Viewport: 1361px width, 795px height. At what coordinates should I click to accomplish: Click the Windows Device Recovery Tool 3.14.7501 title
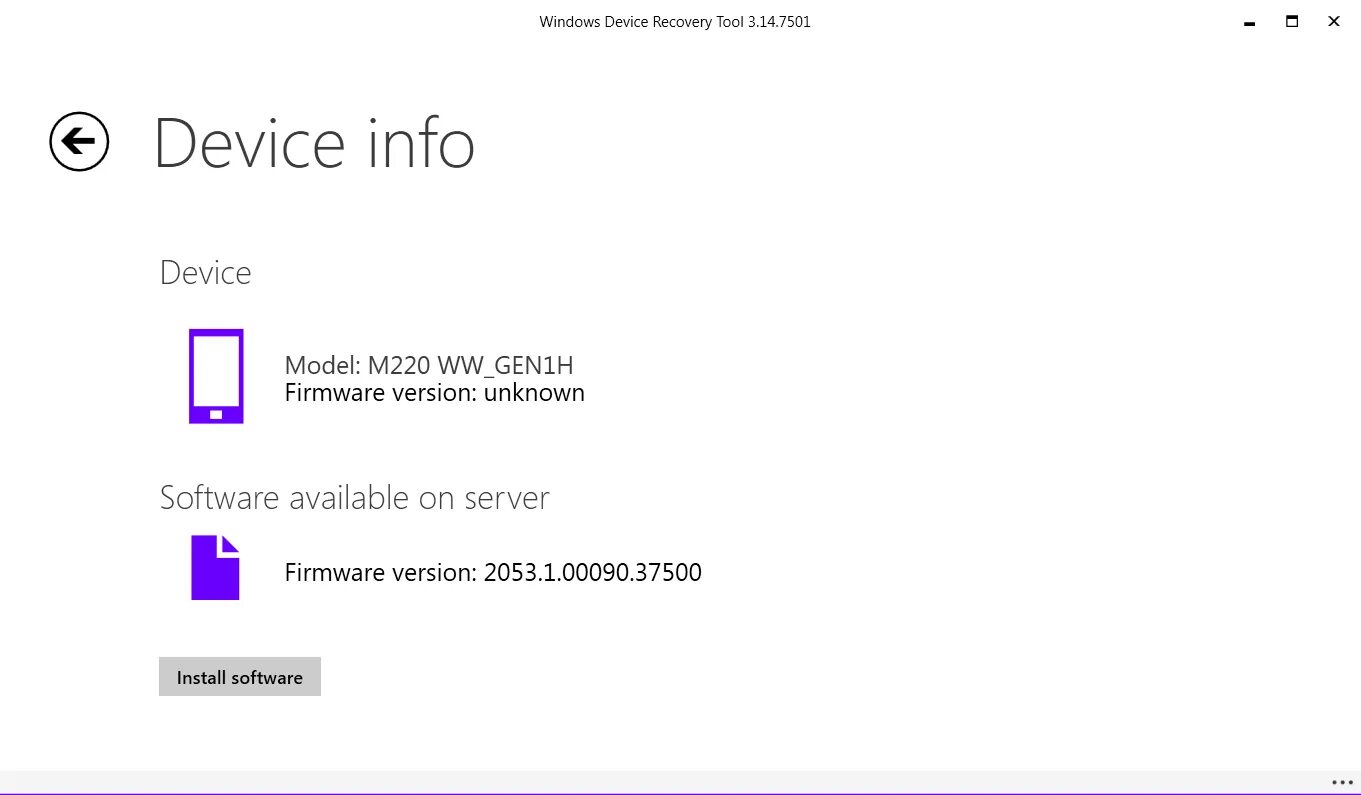pos(675,21)
